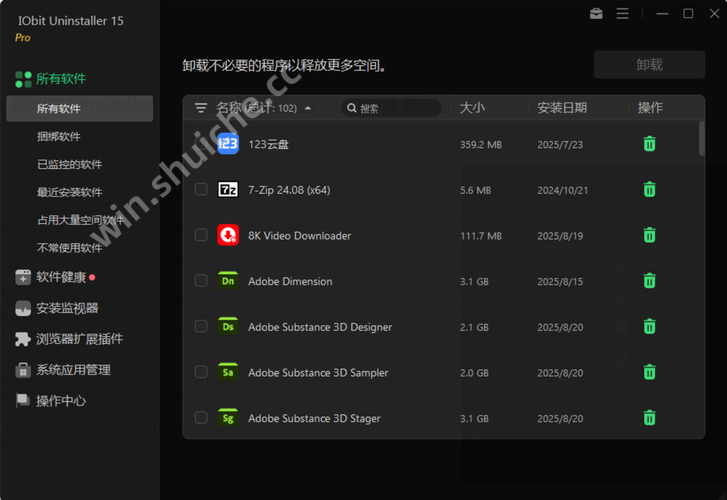Image resolution: width=727 pixels, height=500 pixels.
Task: Select the 7-Zip 24.08 (x64) name
Action: point(289,190)
